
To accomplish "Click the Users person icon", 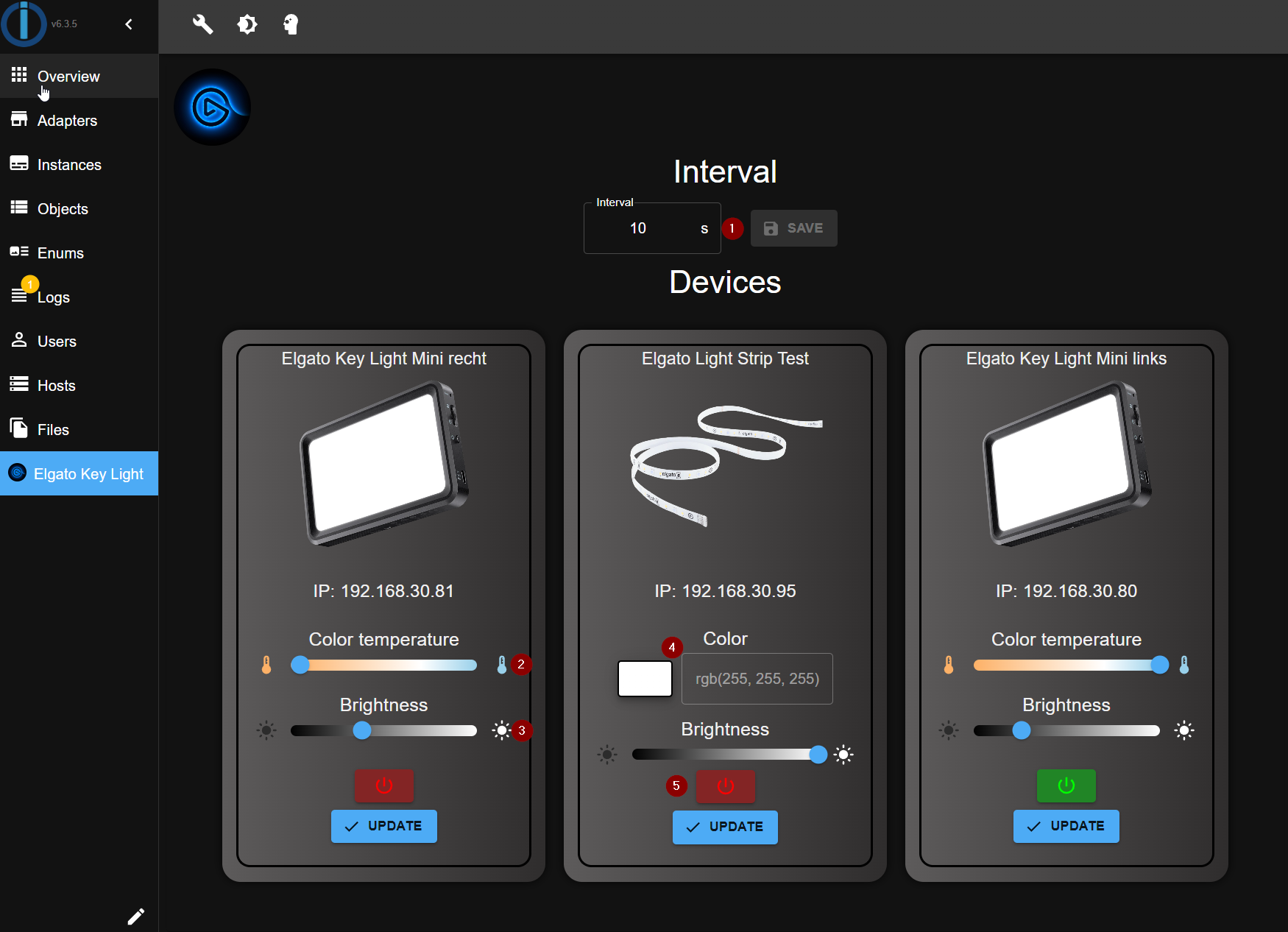I will click(19, 339).
